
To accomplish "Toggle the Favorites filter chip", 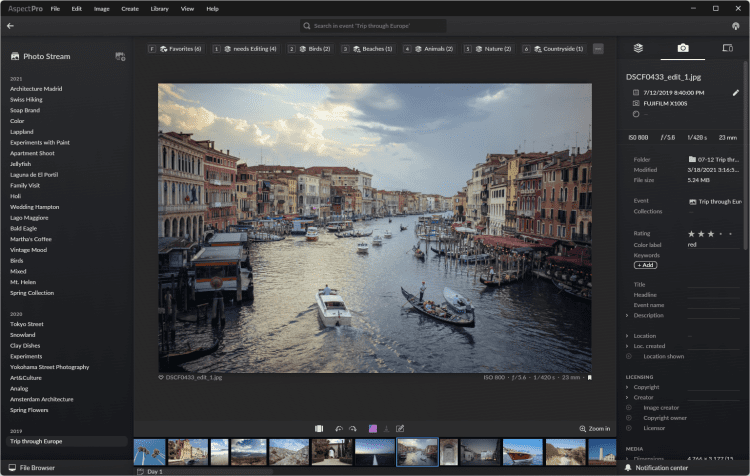I will (x=175, y=48).
